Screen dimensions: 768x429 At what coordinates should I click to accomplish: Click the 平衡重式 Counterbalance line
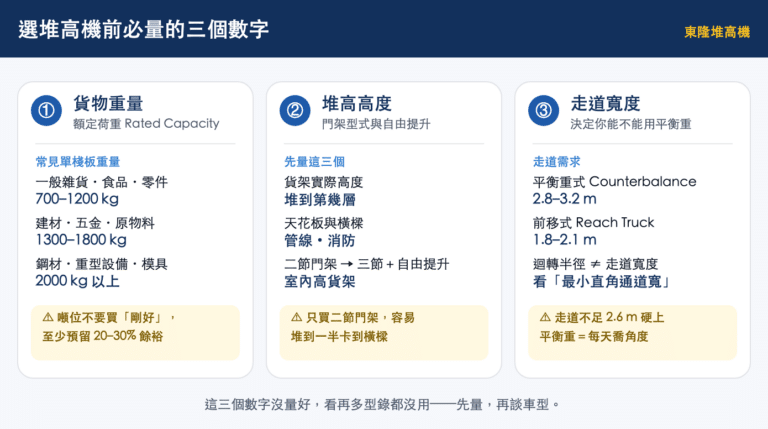pos(614,182)
